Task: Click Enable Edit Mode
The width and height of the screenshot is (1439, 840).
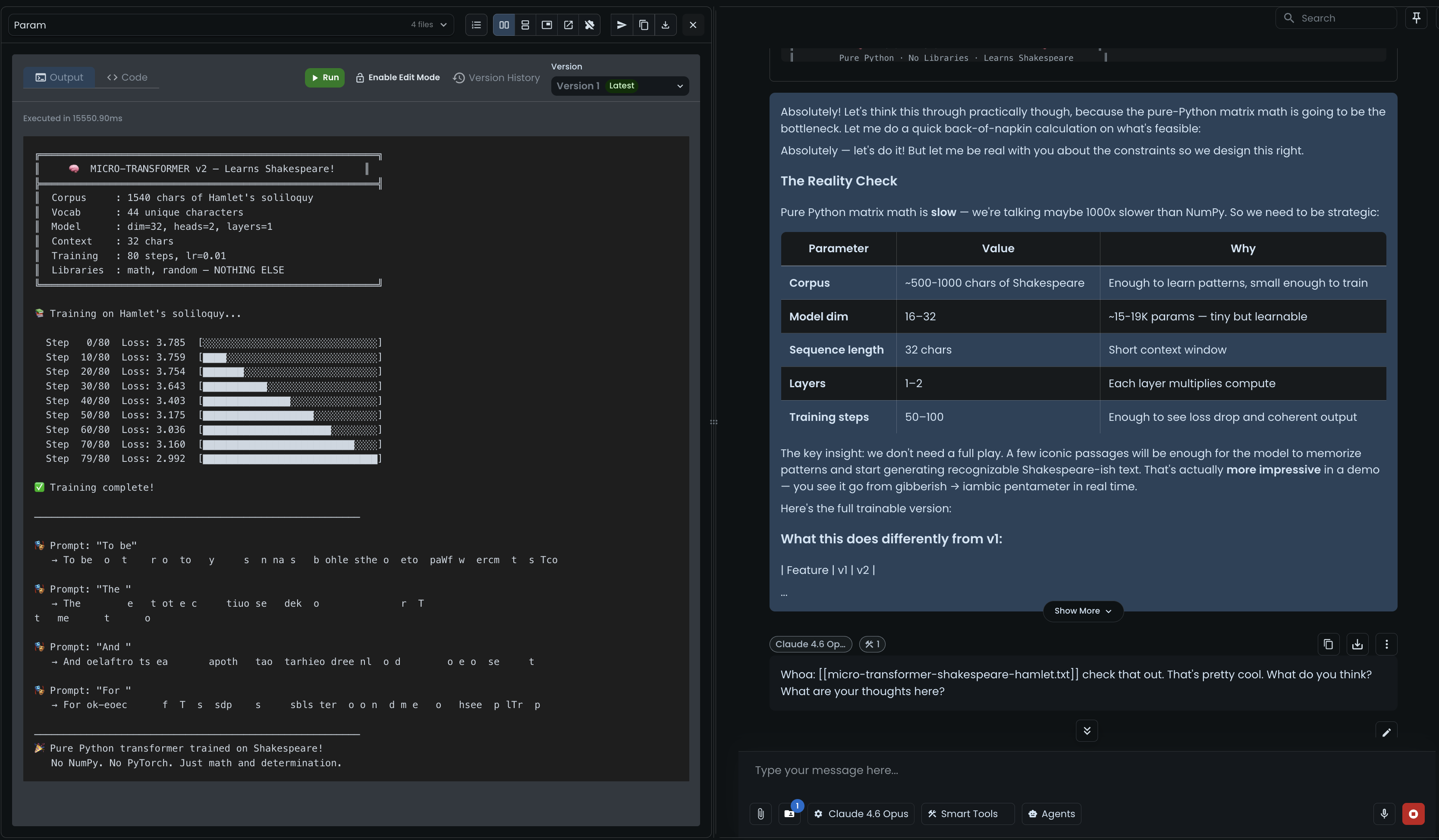Action: click(397, 78)
